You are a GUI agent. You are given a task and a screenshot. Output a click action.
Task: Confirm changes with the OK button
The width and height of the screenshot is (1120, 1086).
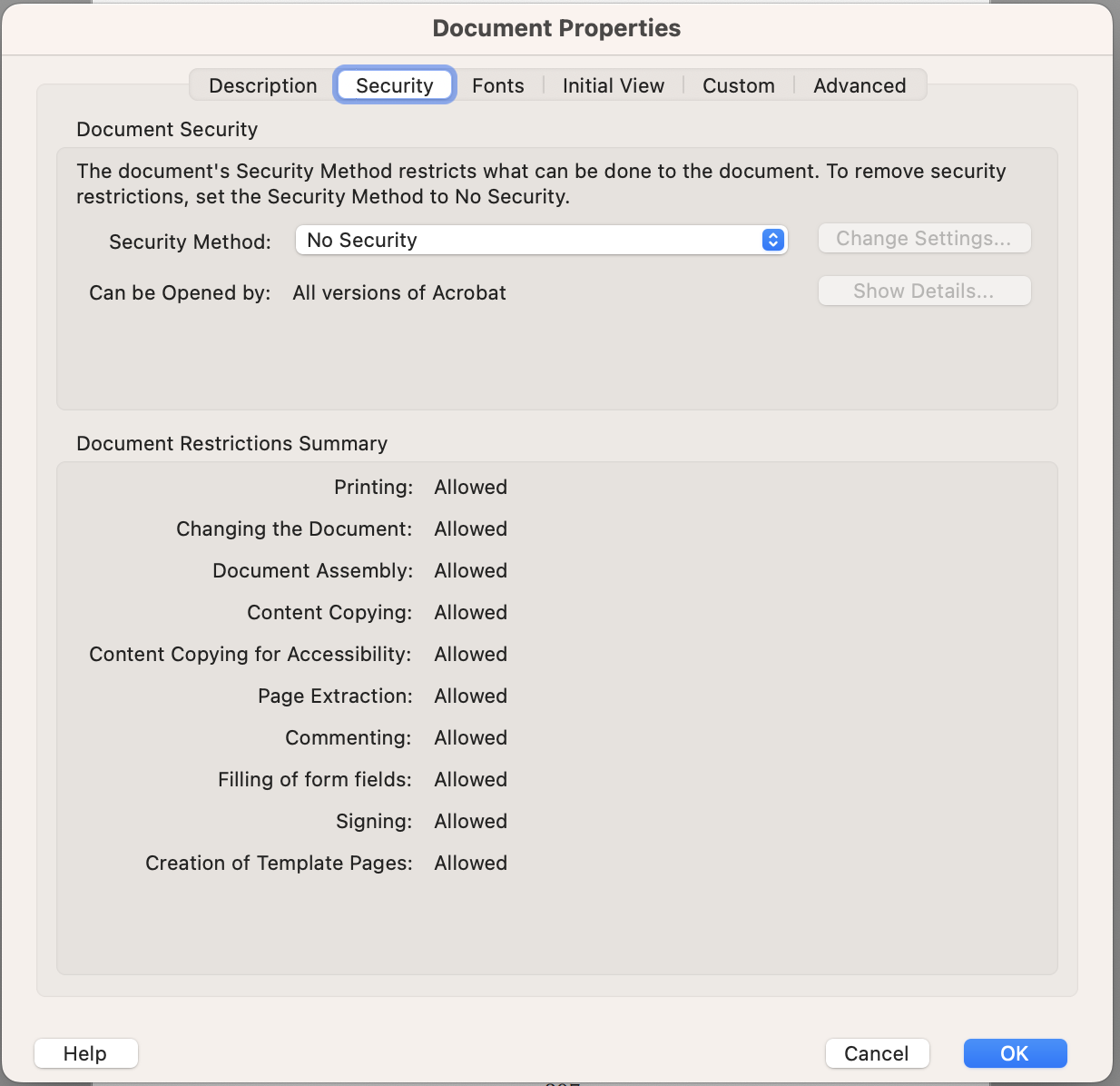coord(1015,1053)
